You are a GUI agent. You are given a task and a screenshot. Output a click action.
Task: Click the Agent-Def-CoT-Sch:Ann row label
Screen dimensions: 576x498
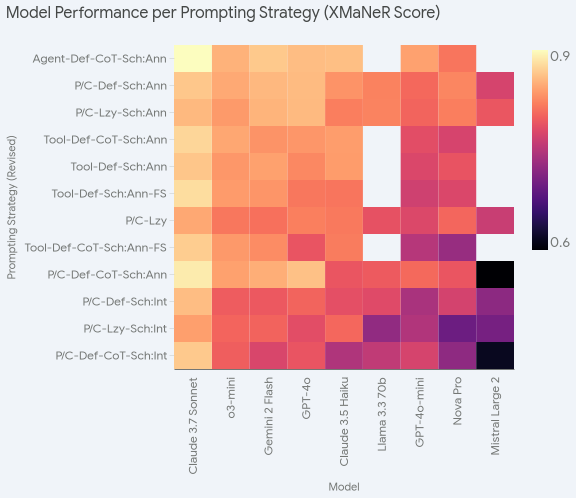[x=100, y=59]
